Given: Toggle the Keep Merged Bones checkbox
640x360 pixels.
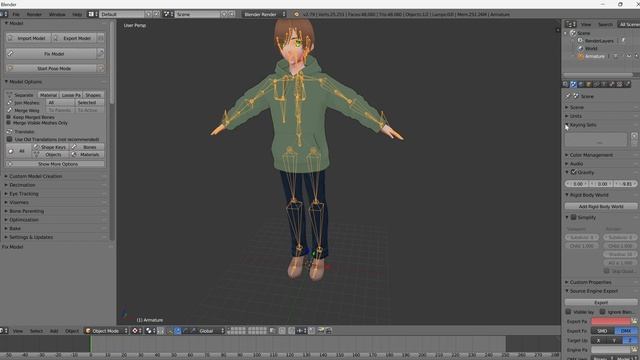Looking at the screenshot, I should pos(9,117).
